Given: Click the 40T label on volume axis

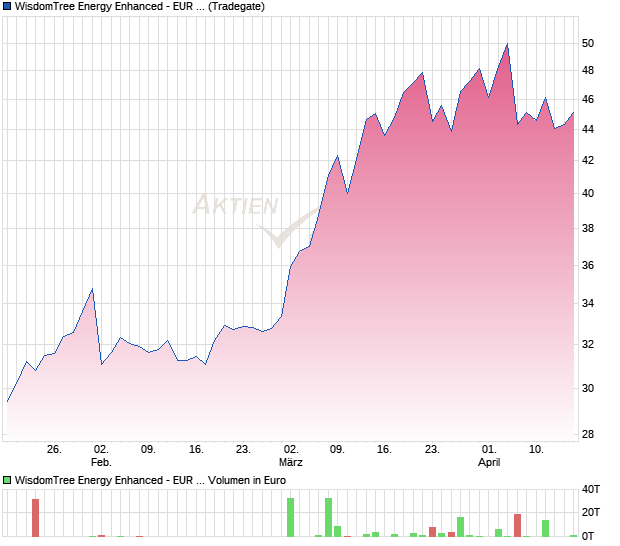Looking at the screenshot, I should pyautogui.click(x=590, y=489).
